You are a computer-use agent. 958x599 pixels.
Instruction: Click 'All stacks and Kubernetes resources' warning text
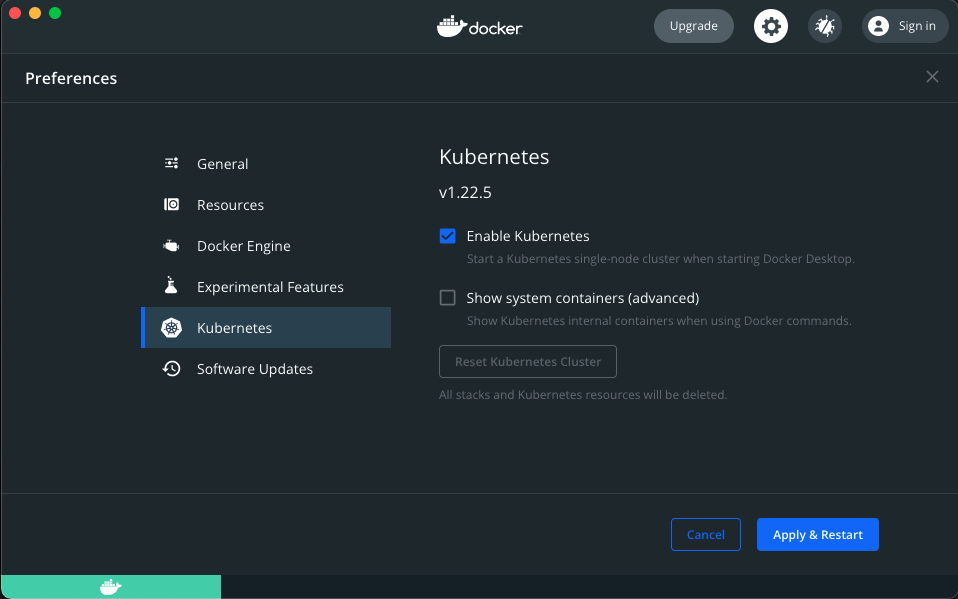[583, 395]
